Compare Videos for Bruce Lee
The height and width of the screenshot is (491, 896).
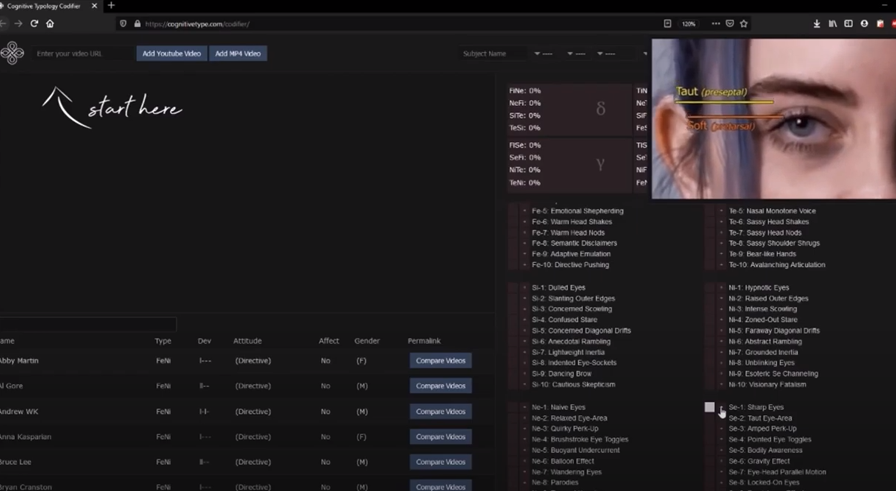point(441,462)
